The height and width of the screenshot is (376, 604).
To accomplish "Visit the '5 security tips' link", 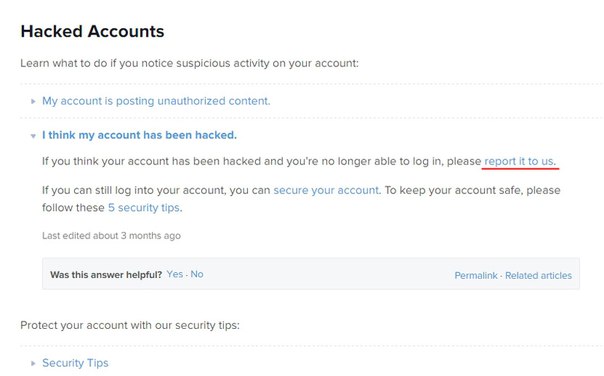I will click(x=144, y=208).
